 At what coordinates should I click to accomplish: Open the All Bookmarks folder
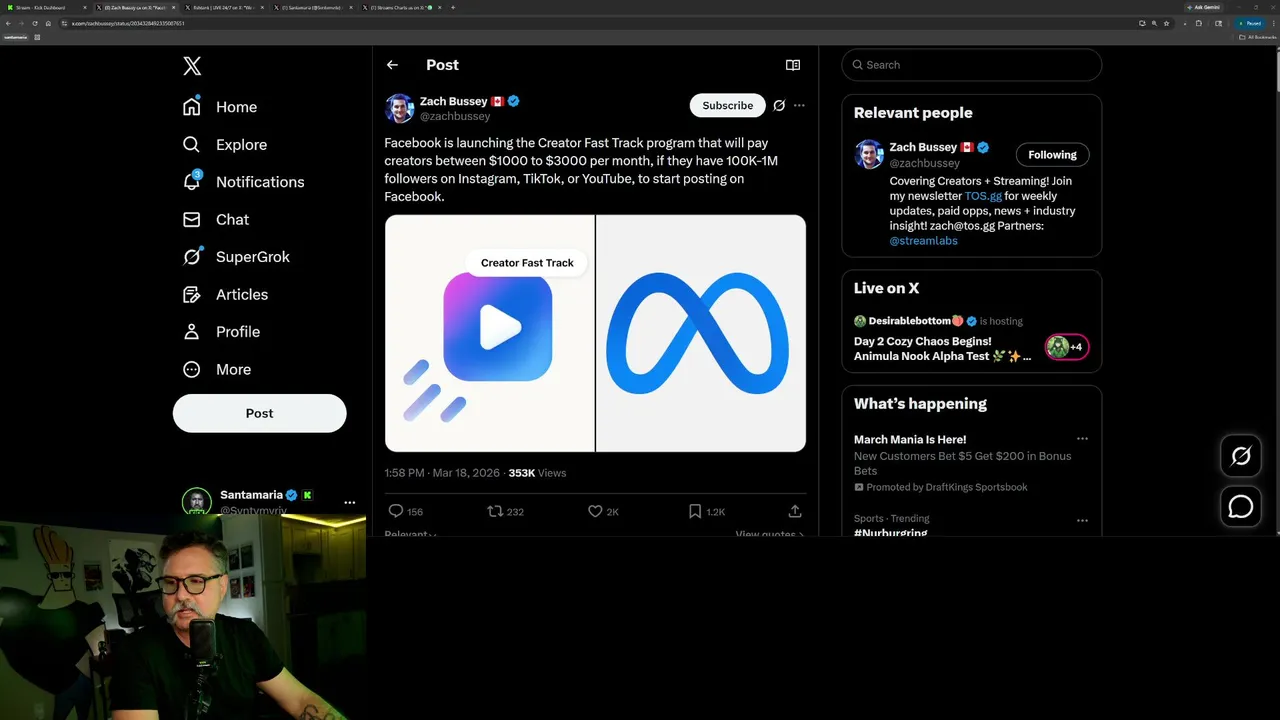coord(1257,37)
